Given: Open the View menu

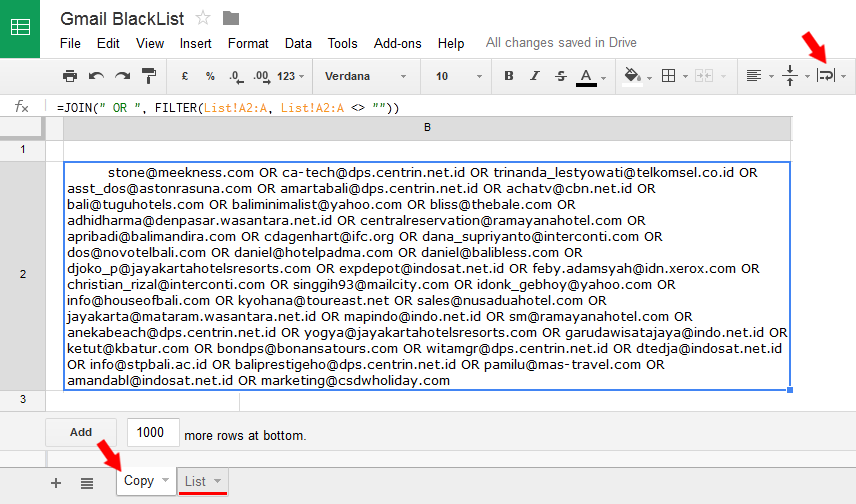Looking at the screenshot, I should [x=150, y=43].
